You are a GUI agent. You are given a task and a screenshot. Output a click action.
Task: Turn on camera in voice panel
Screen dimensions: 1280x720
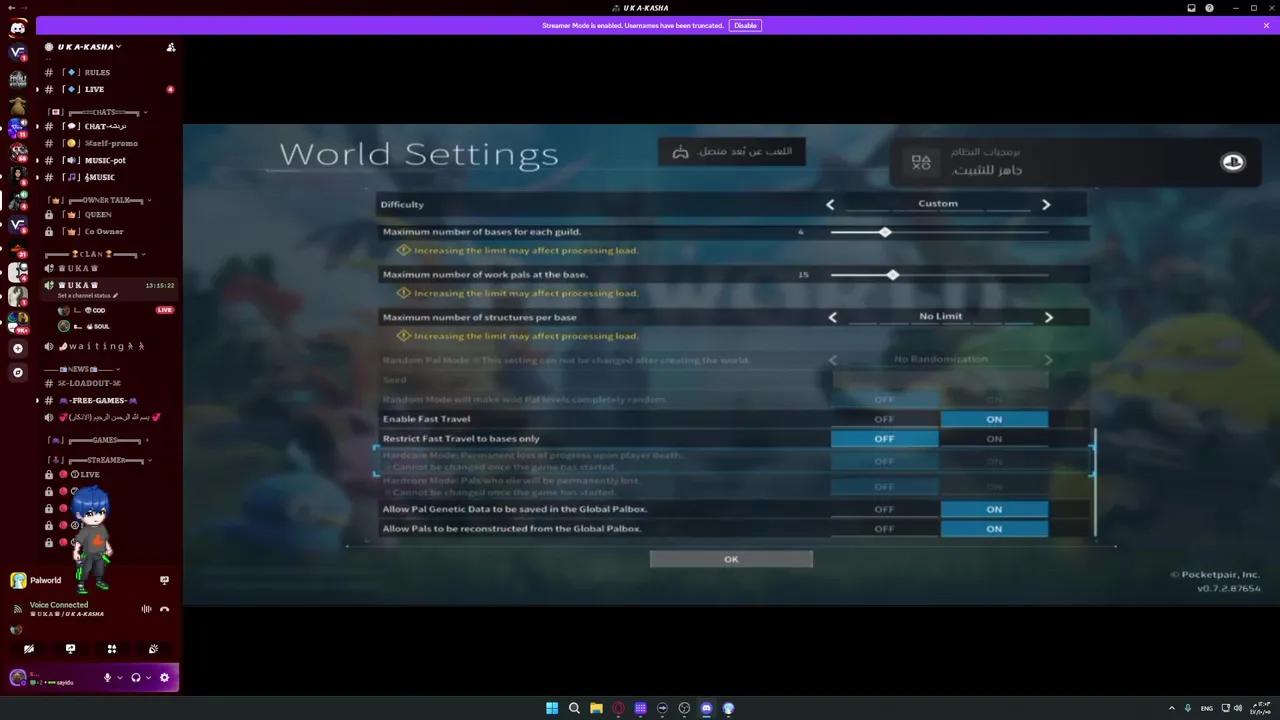[29, 649]
